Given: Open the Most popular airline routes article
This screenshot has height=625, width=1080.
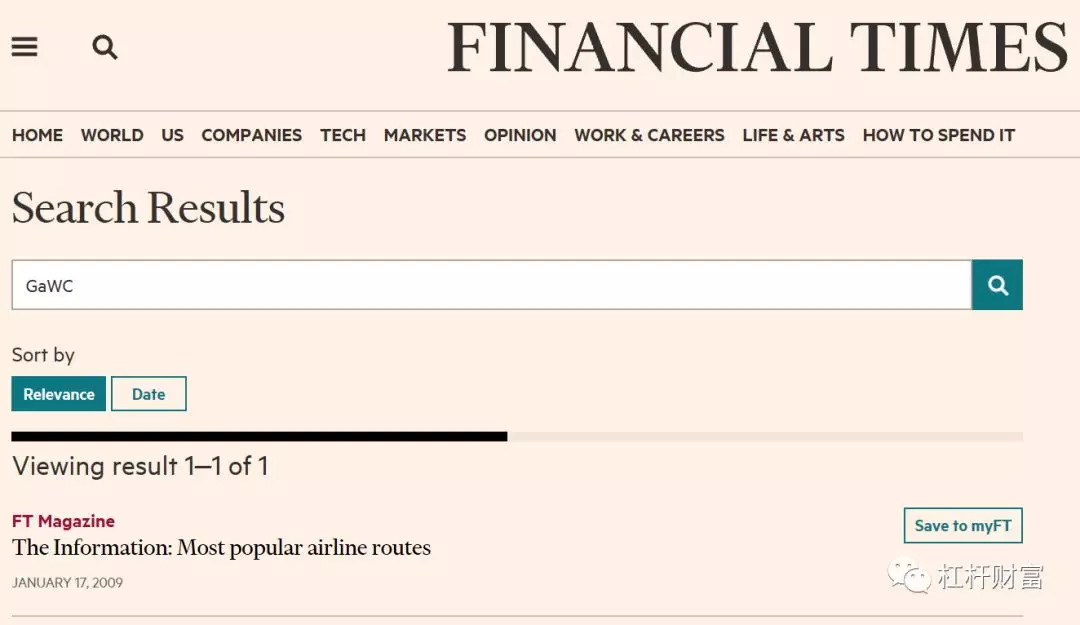Looking at the screenshot, I should click(x=221, y=548).
